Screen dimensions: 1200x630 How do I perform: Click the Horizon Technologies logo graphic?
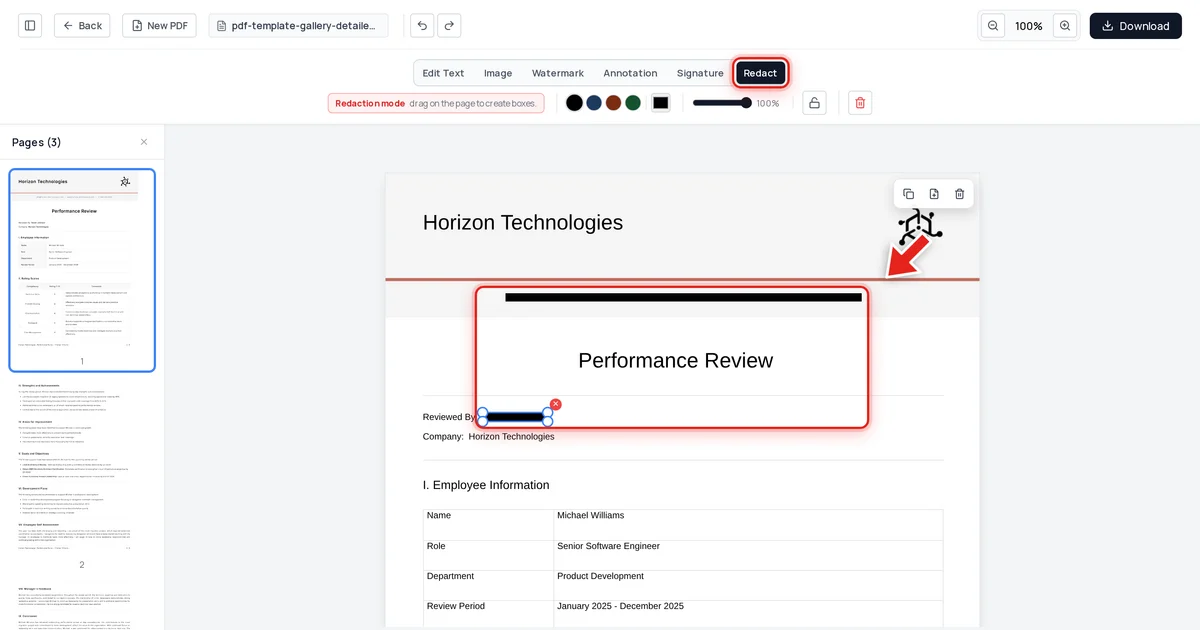coord(920,227)
